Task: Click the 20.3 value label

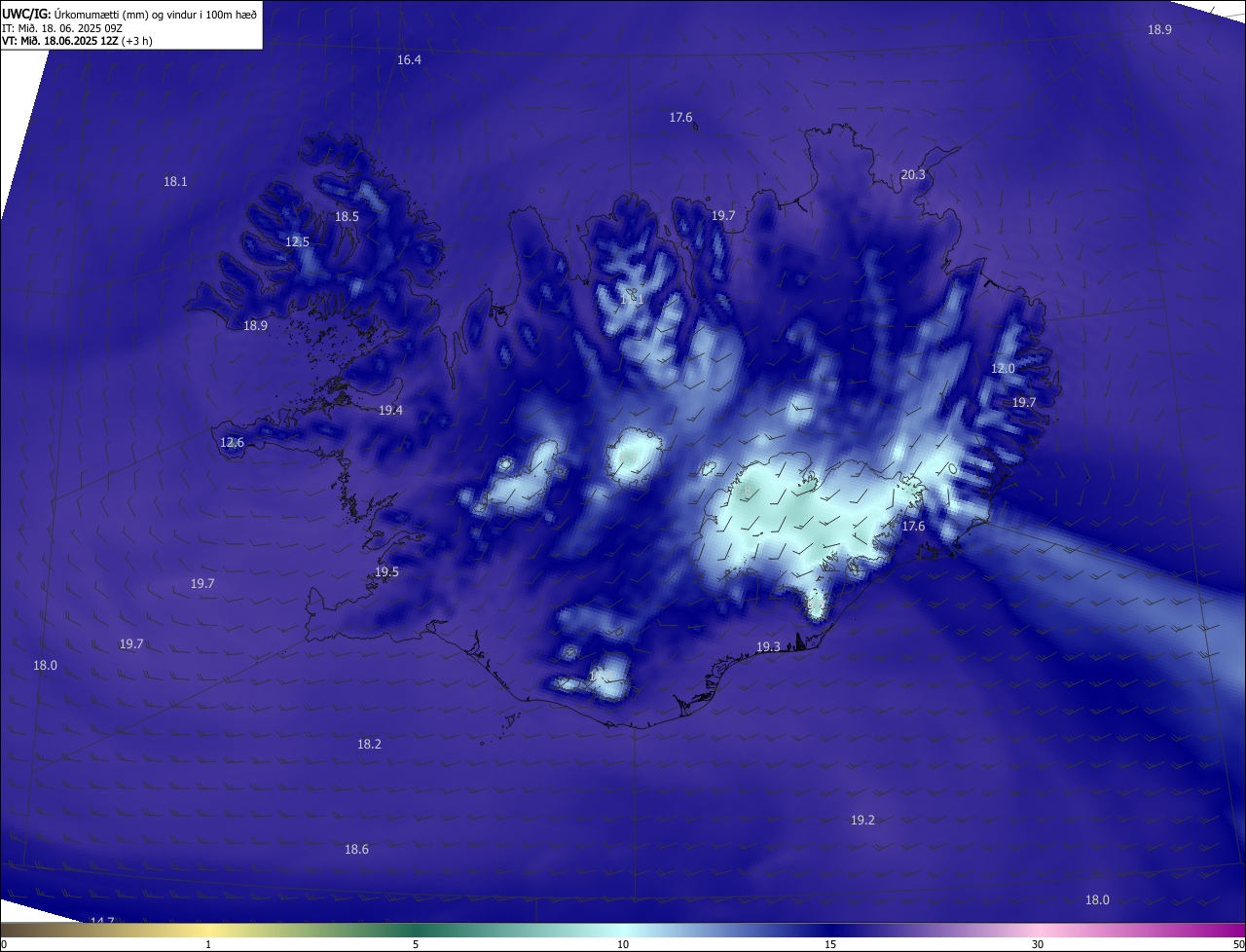Action: point(913,175)
